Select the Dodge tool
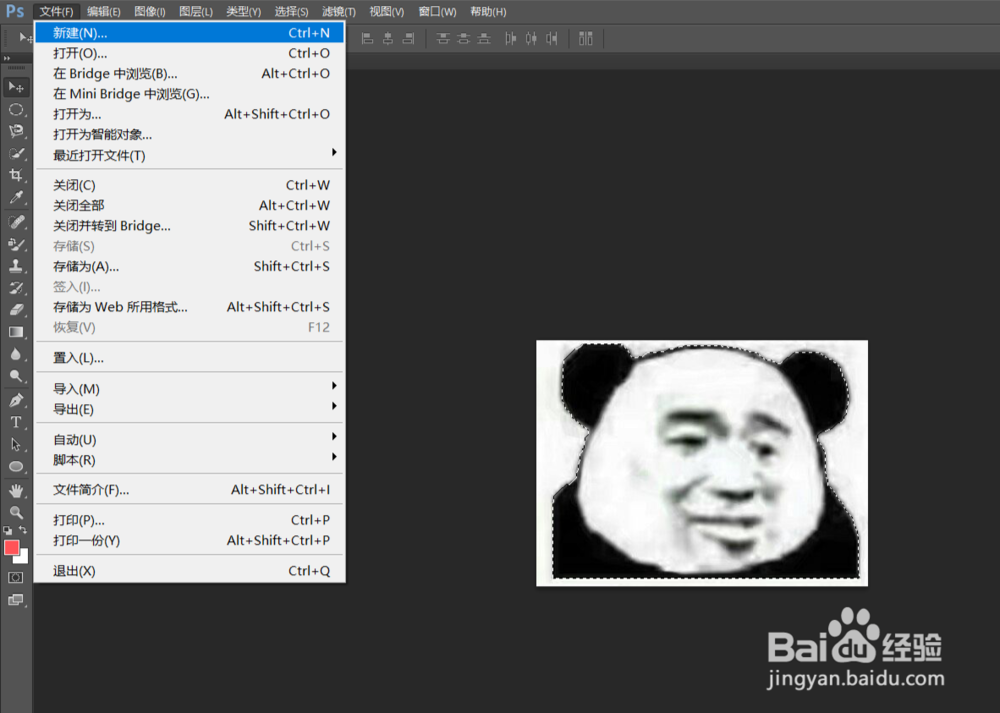Viewport: 1000px width, 713px height. click(x=16, y=376)
